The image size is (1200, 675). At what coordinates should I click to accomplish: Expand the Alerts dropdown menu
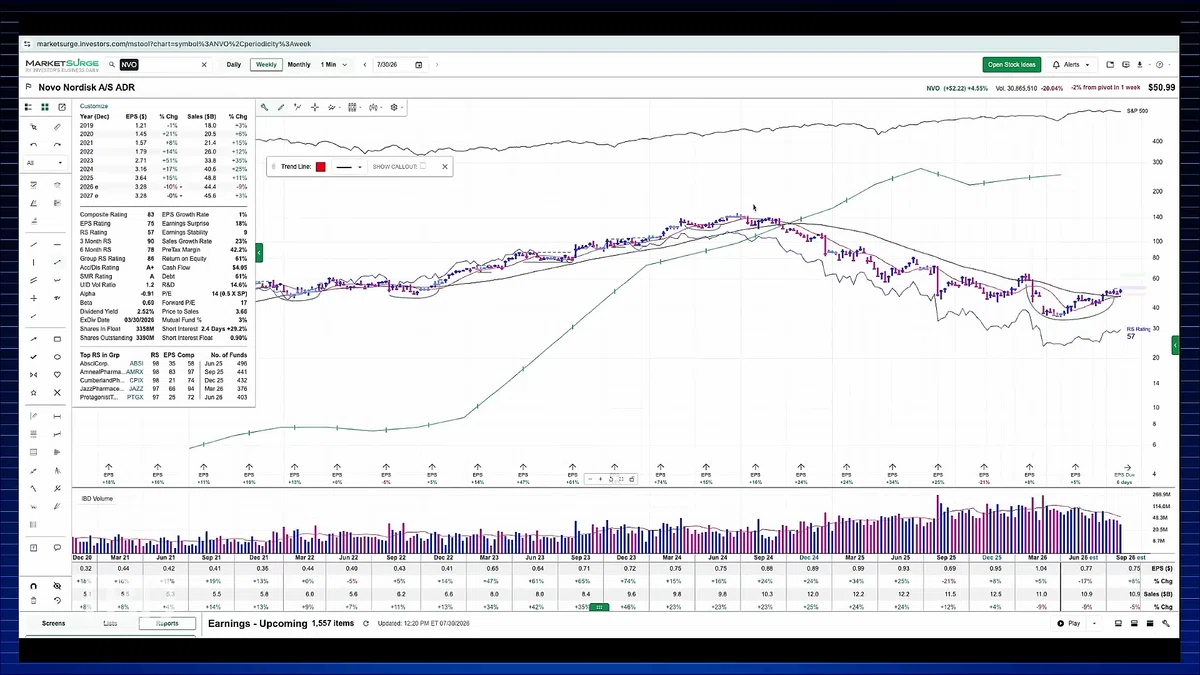click(x=1072, y=64)
